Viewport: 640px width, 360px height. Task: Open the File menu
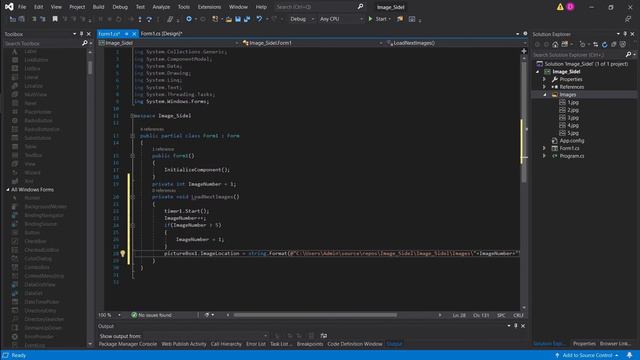coord(22,7)
